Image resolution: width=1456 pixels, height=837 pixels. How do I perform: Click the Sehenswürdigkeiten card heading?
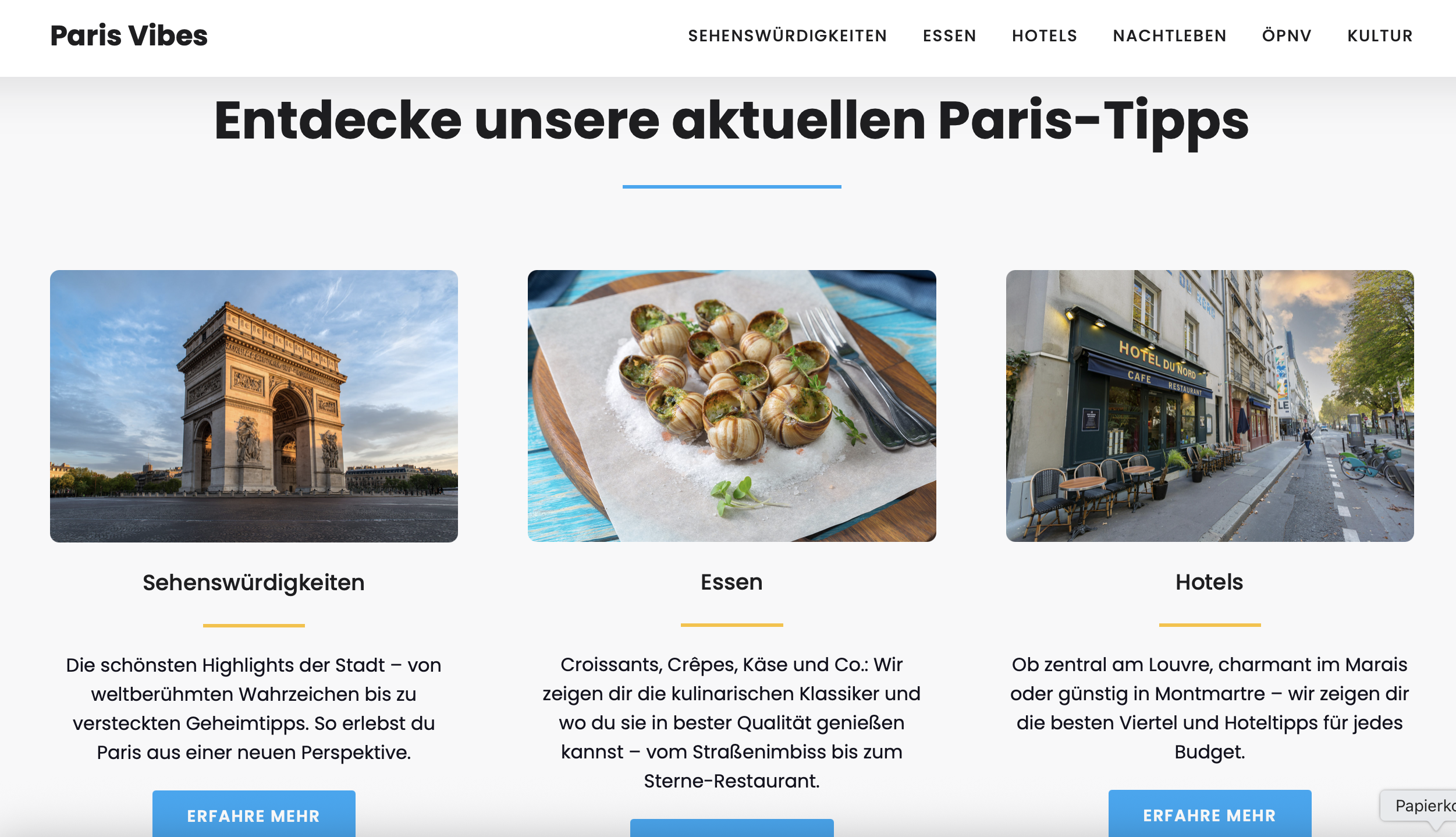[254, 583]
